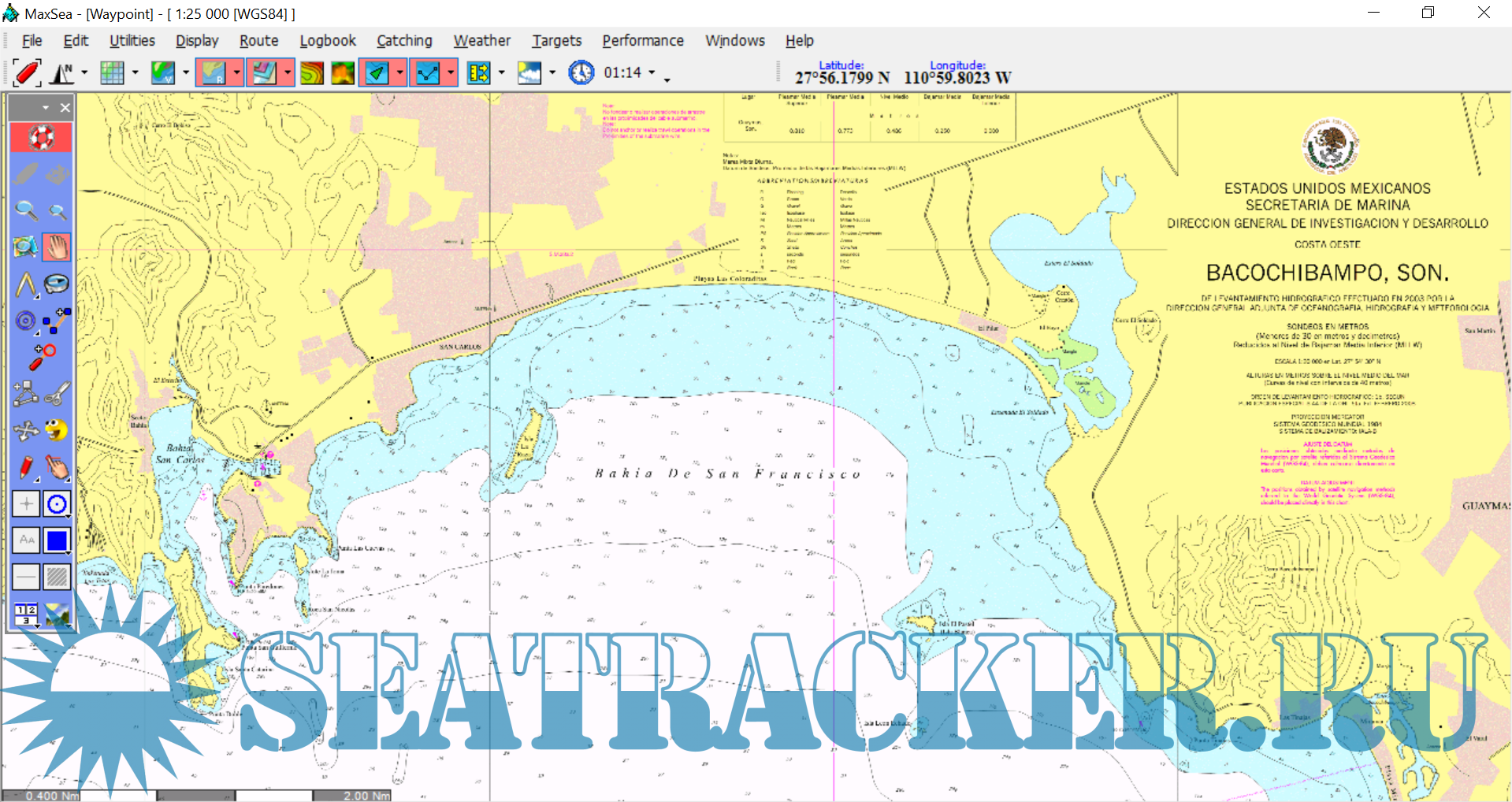Screen dimensions: 1512x802
Task: Open the Route menu
Action: click(258, 41)
